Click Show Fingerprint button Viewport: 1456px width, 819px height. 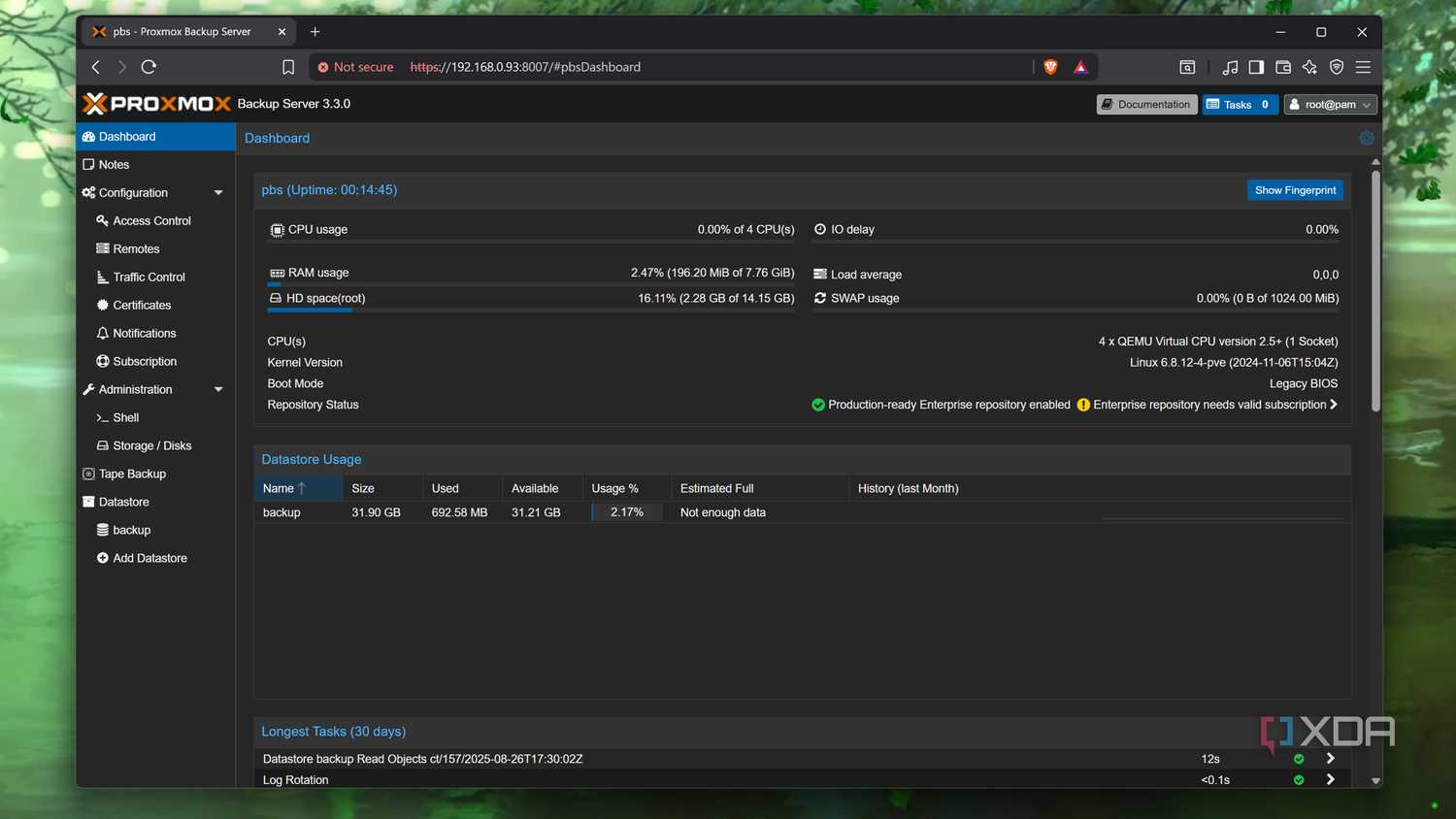click(x=1295, y=190)
